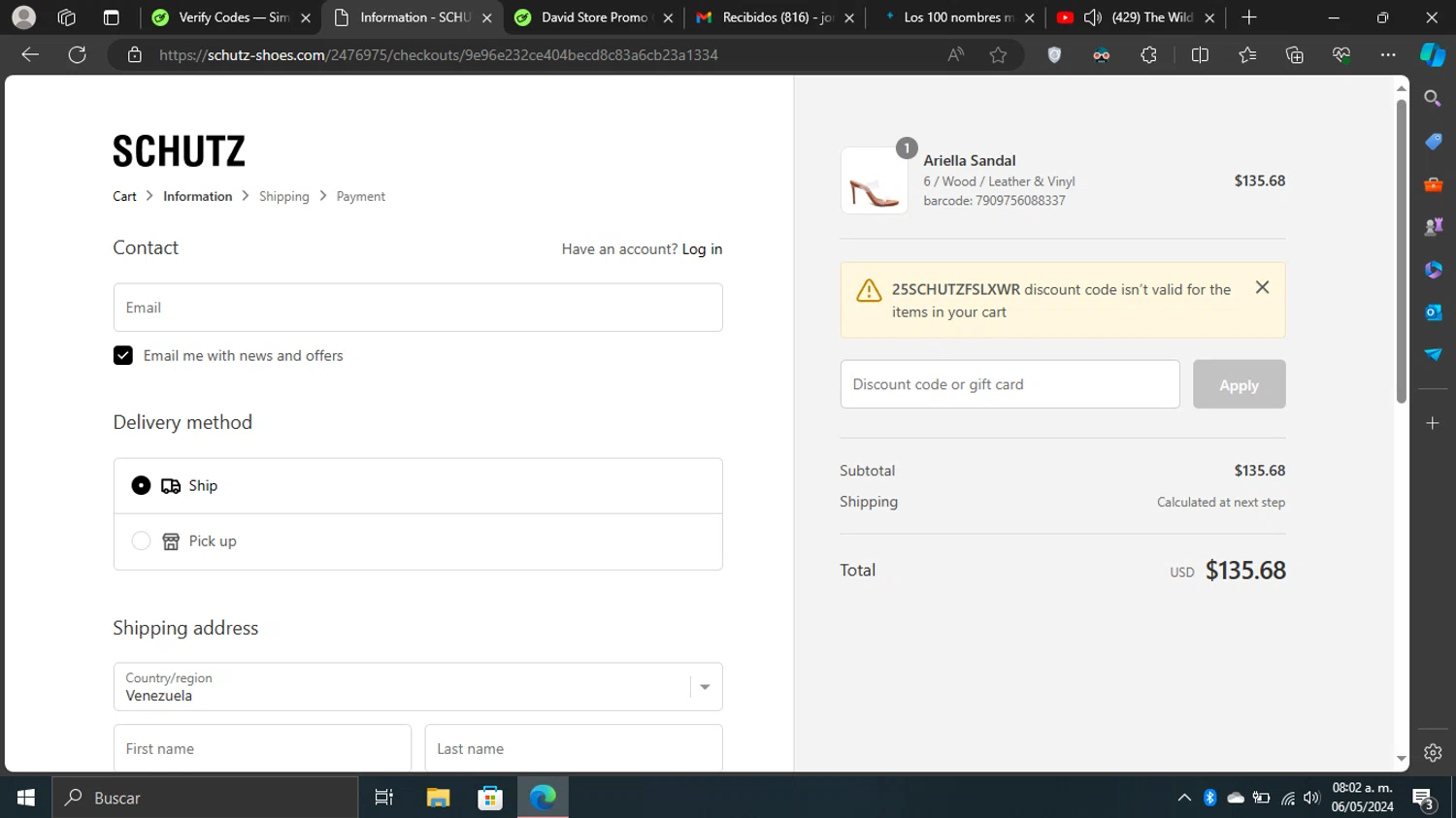
Task: Open File Explorer from the taskbar
Action: (x=438, y=798)
